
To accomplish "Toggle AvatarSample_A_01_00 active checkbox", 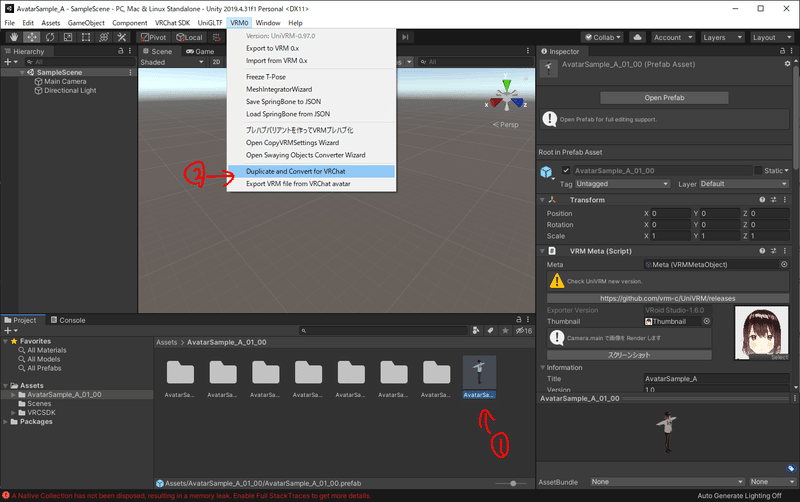I will tap(566, 170).
